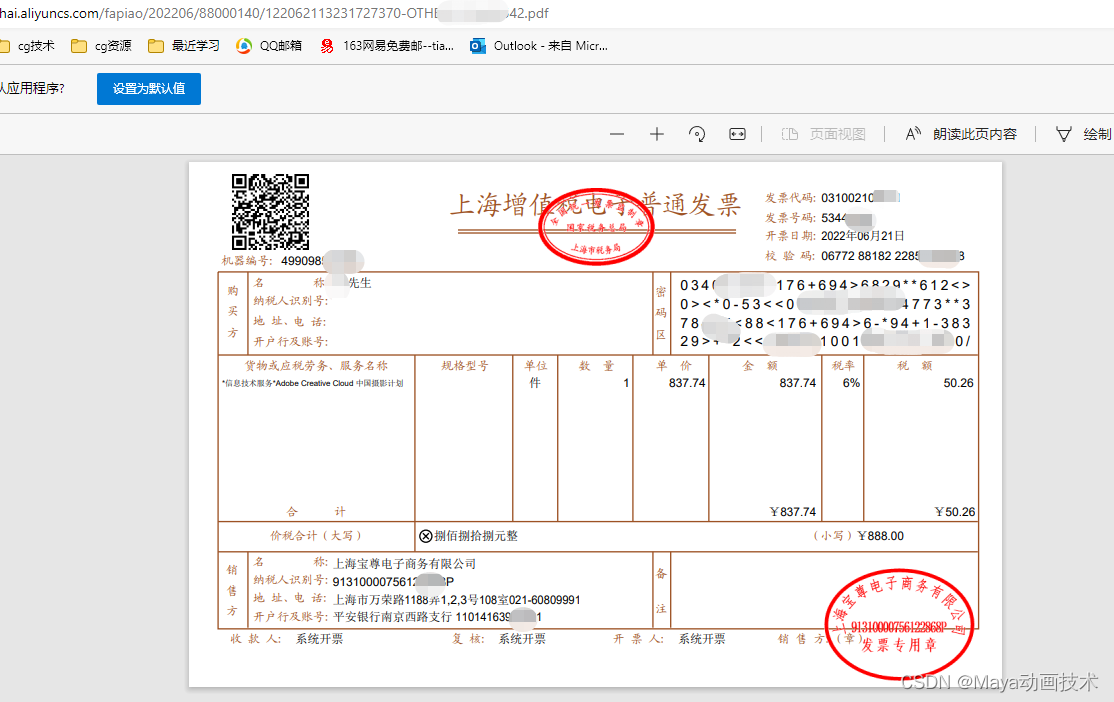Image resolution: width=1114 pixels, height=702 pixels.
Task: Select 合计 tax total ￥50.26
Action: click(x=955, y=512)
